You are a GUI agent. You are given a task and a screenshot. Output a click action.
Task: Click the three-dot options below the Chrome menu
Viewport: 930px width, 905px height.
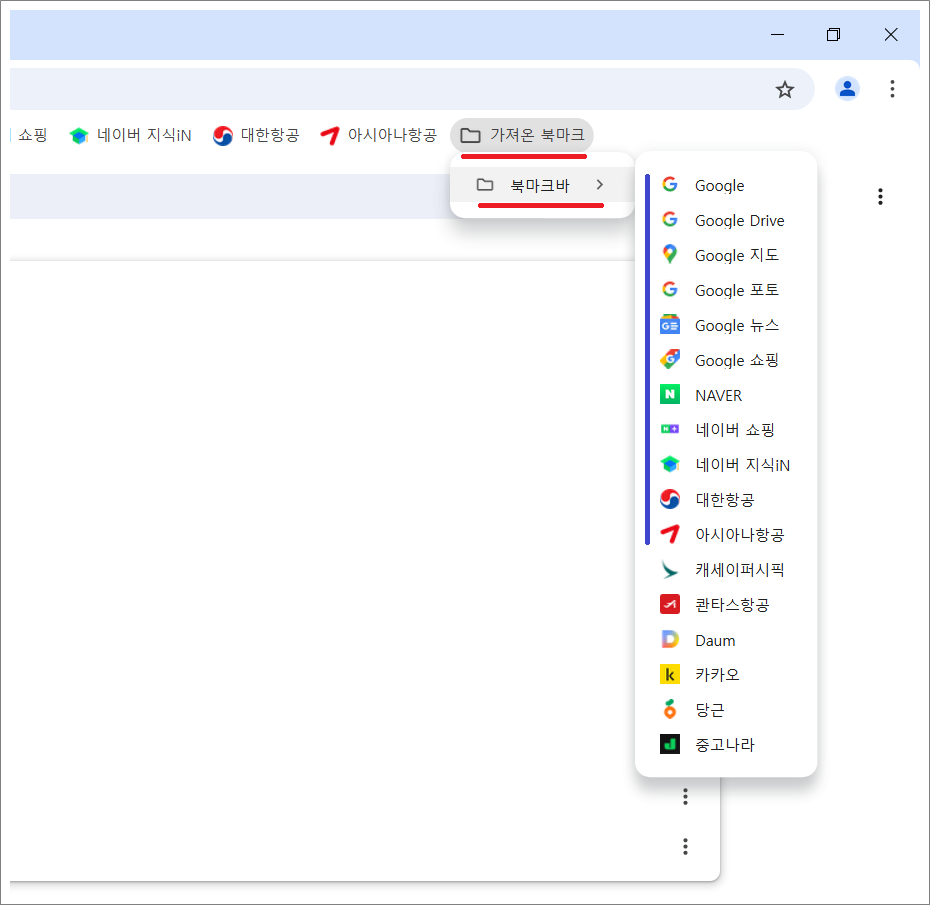(x=880, y=196)
